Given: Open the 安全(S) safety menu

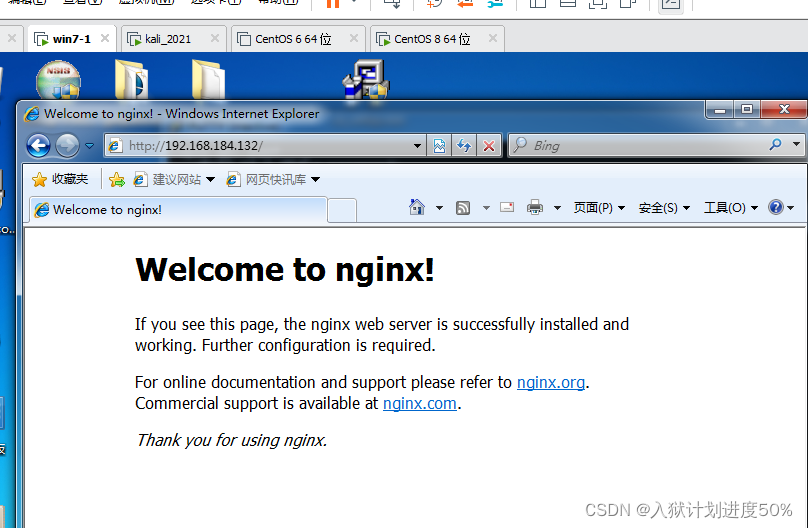Looking at the screenshot, I should 664,208.
